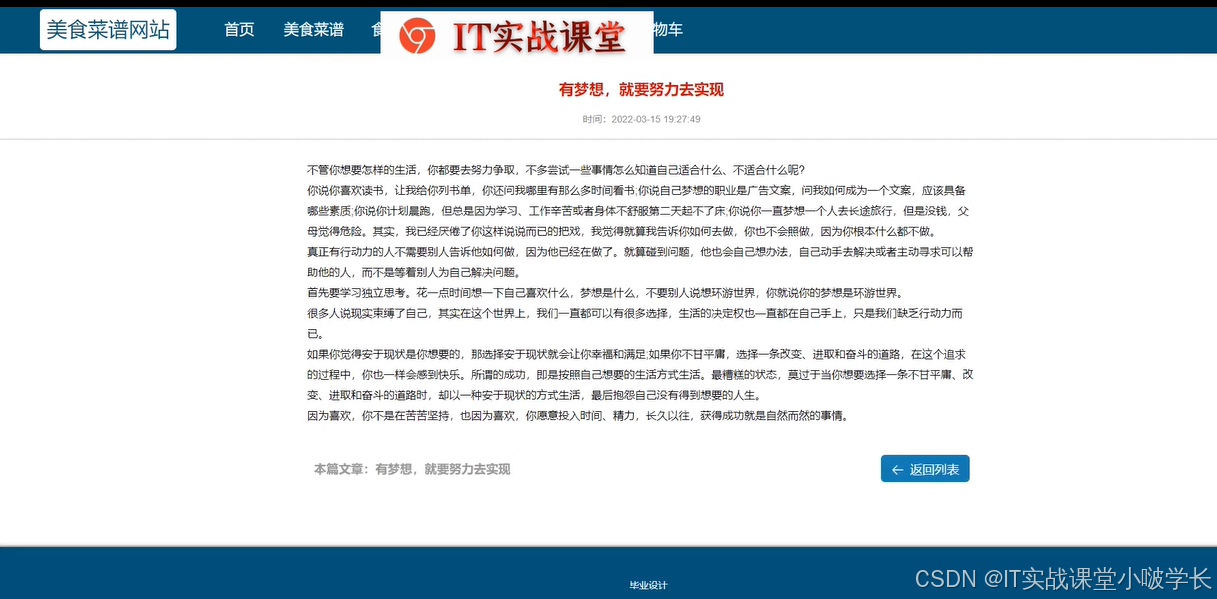The image size is (1217, 599).
Task: Click the paragraph starting 因为喜欢，你不是在苦苦坚持
Action: point(579,416)
